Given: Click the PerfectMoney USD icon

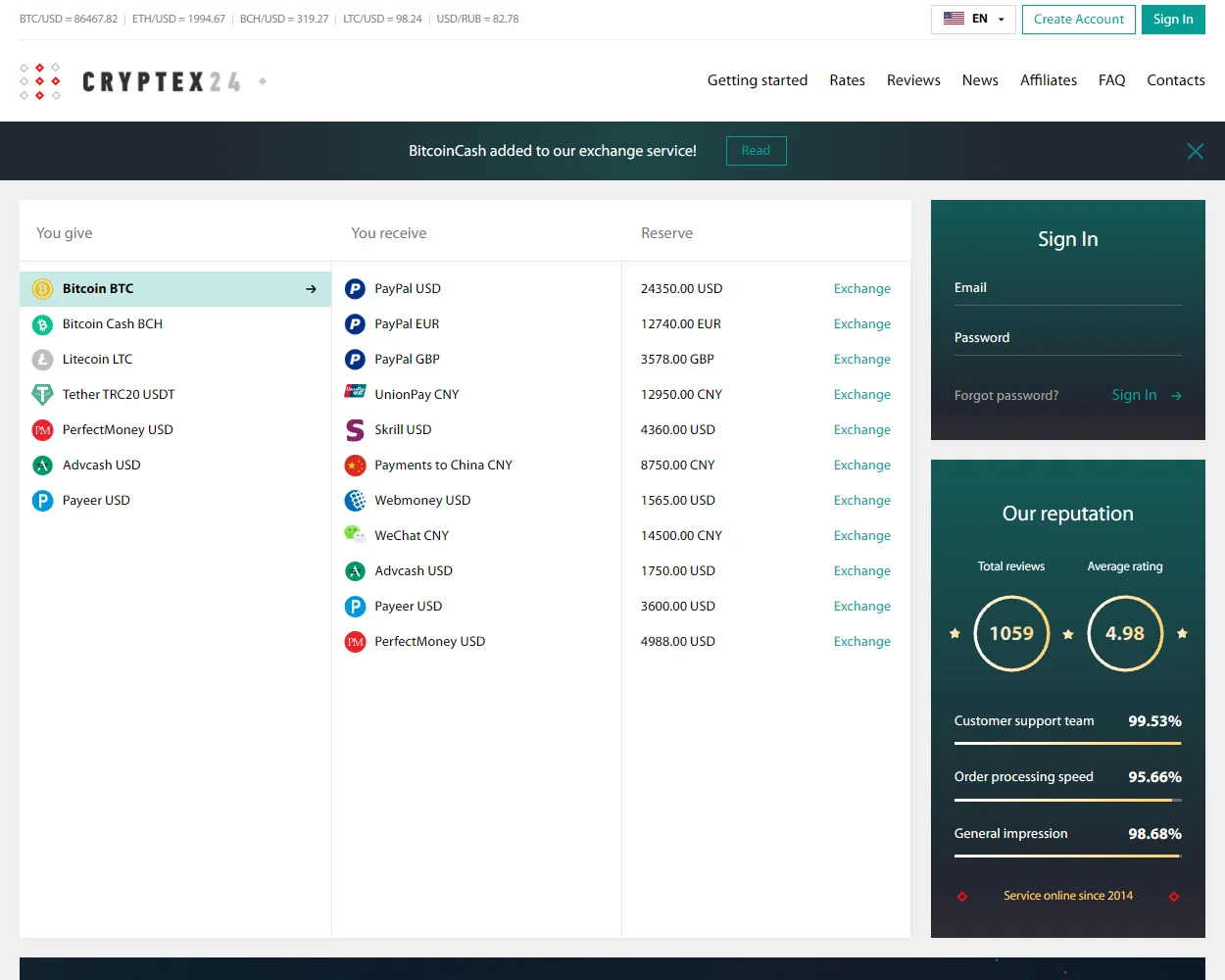Looking at the screenshot, I should (355, 641).
